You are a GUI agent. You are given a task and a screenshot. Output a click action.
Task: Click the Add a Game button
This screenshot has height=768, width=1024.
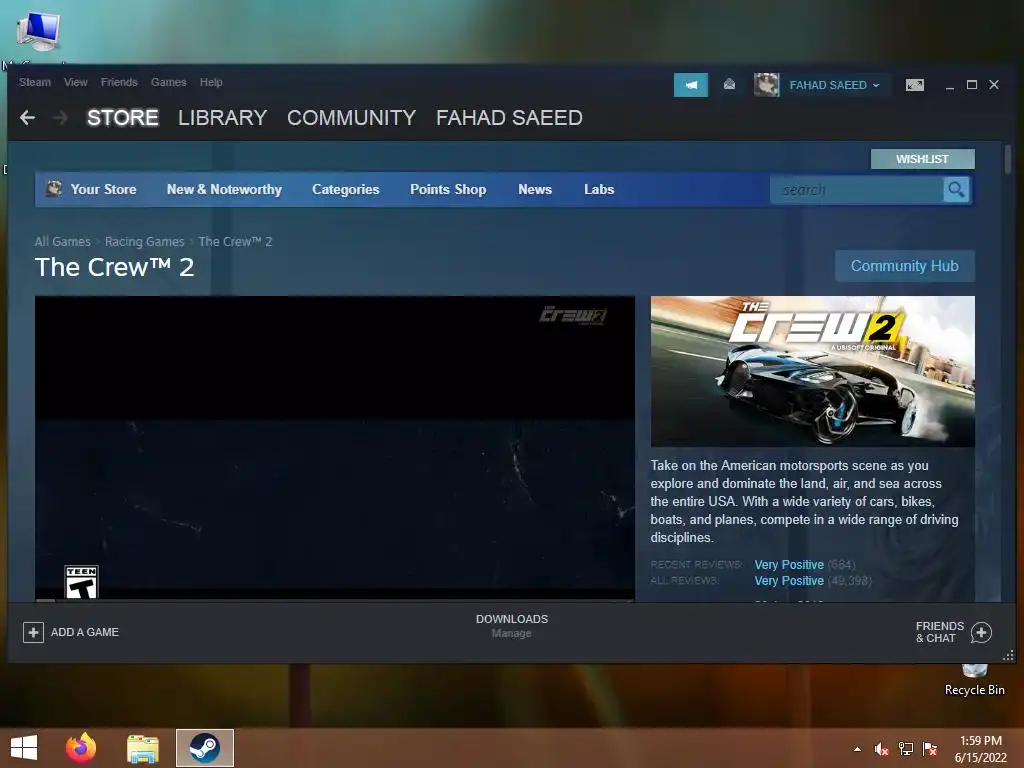click(71, 632)
